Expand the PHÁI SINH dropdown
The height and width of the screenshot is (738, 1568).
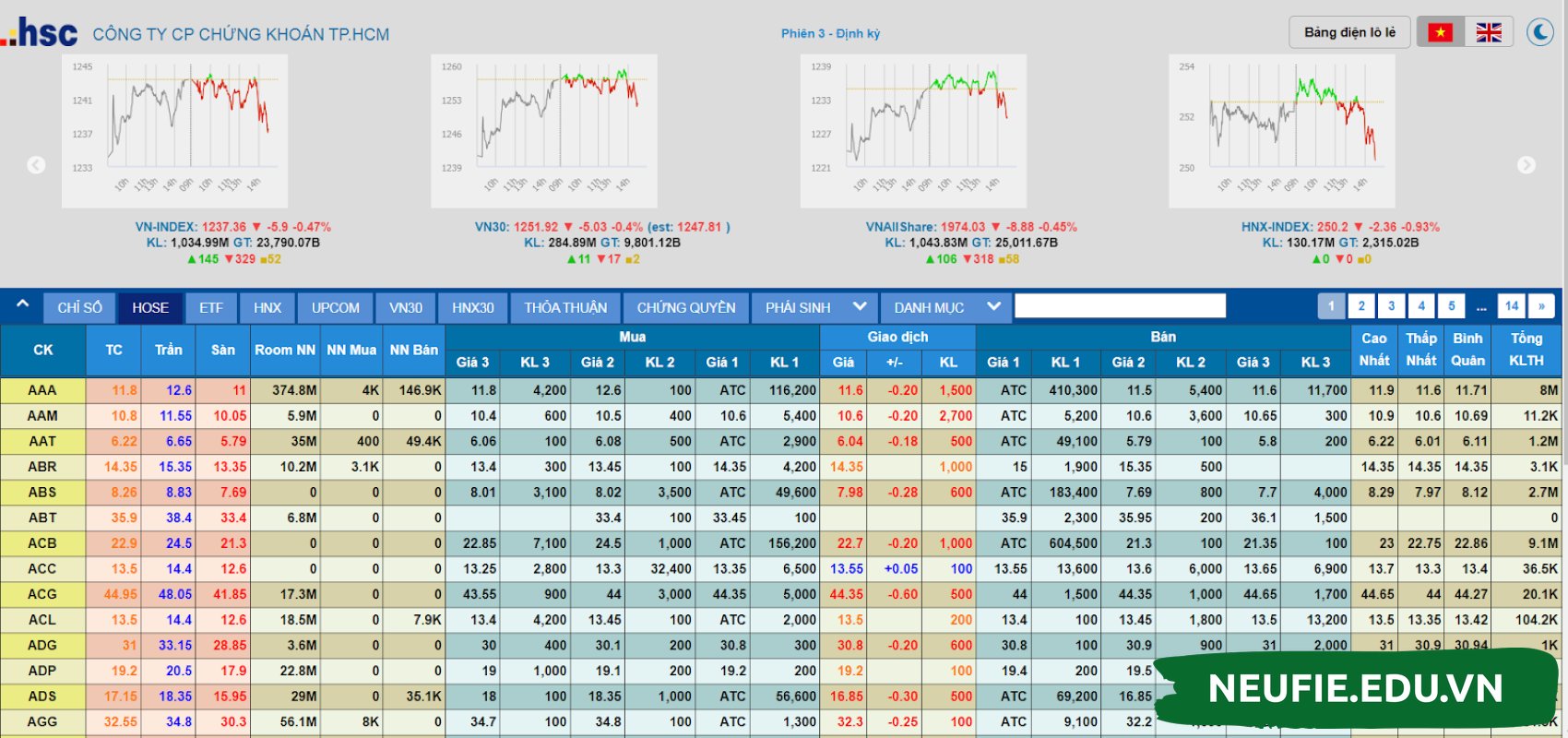pyautogui.click(x=815, y=307)
